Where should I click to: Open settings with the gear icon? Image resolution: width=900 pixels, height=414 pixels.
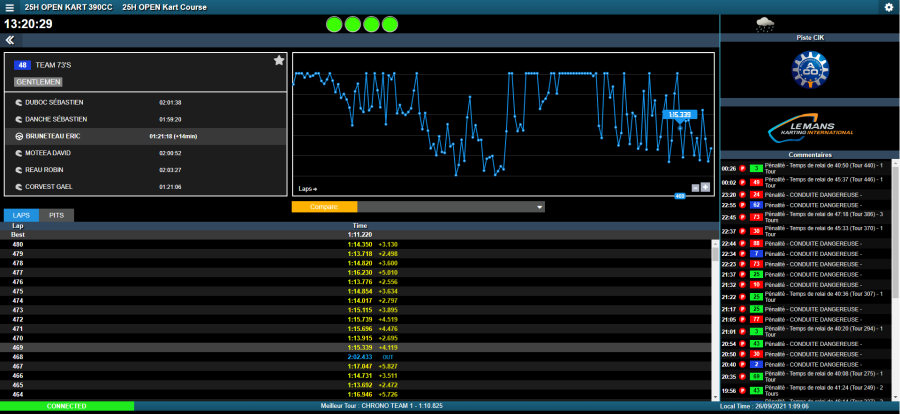888,7
